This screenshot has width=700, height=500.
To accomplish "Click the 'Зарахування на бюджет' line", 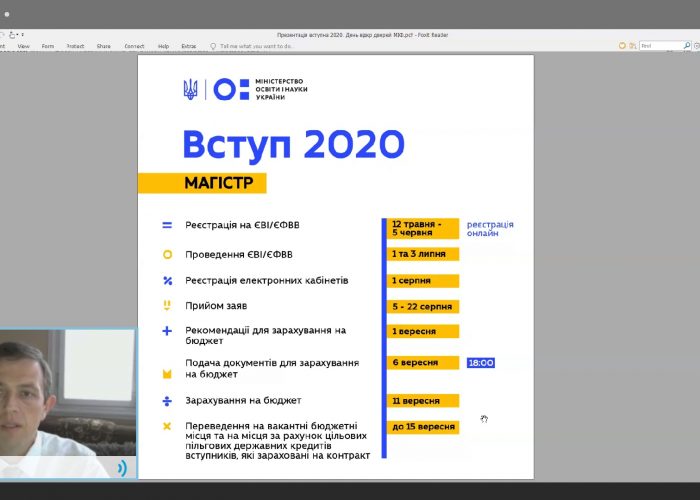I will pos(243,400).
